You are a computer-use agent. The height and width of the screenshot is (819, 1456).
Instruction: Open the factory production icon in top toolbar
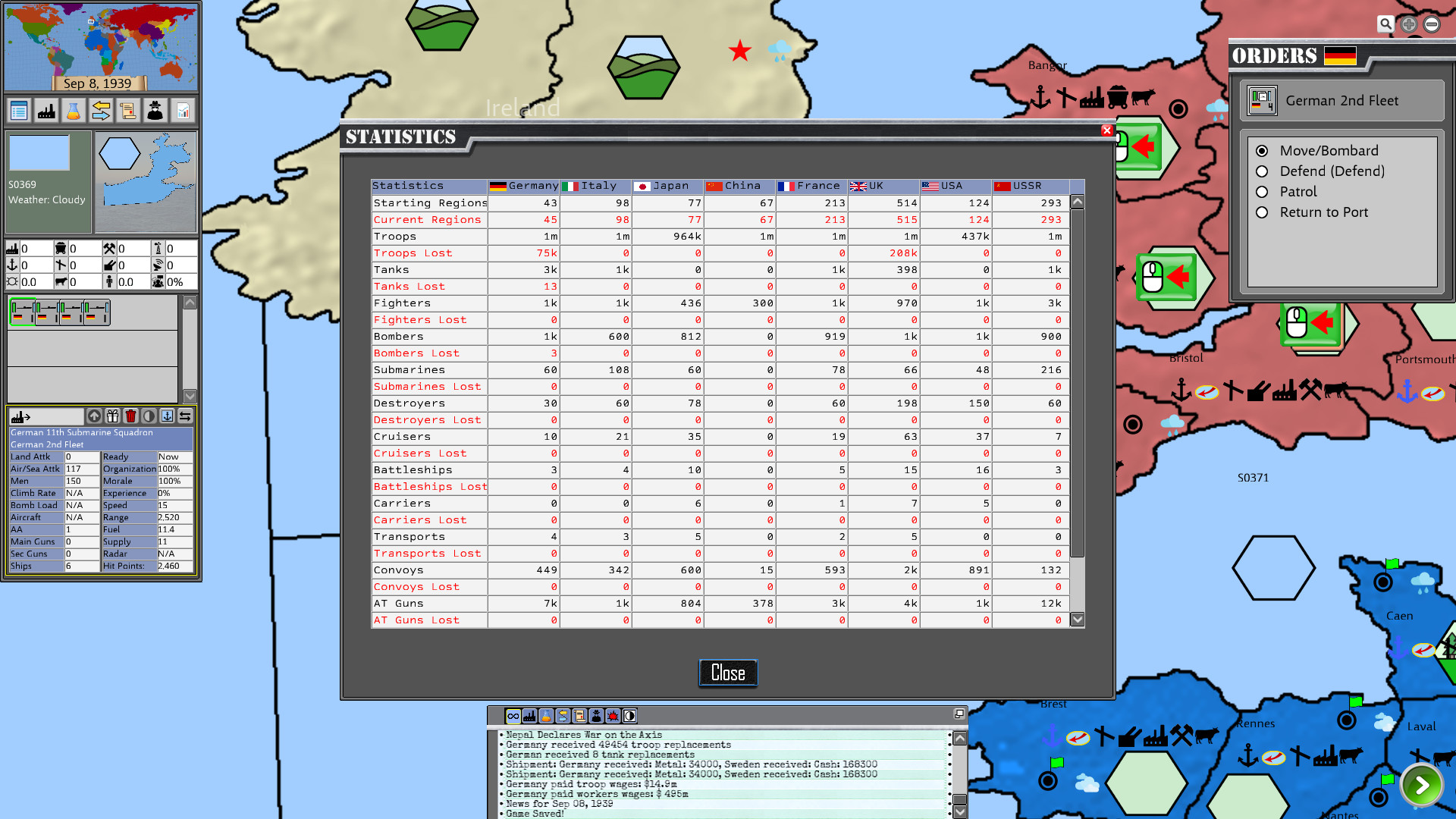(x=46, y=111)
